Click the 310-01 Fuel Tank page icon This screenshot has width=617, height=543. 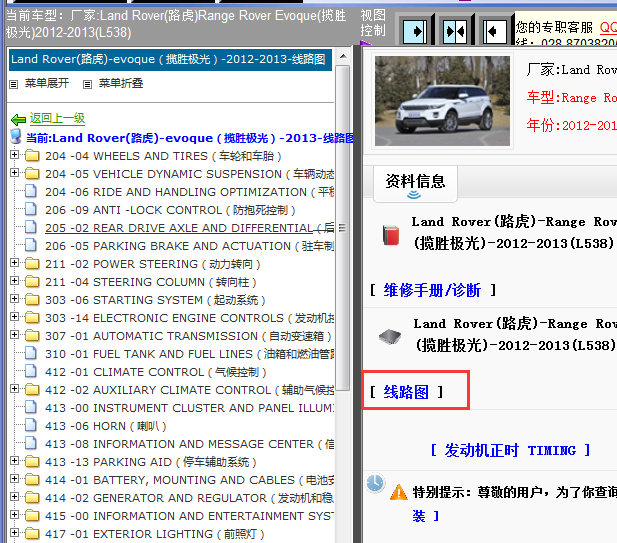coord(31,353)
